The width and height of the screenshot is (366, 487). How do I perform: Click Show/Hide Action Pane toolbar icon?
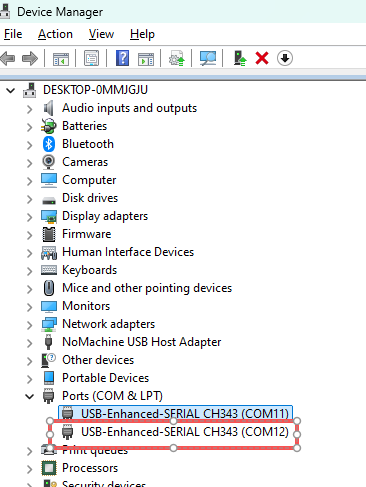146,59
